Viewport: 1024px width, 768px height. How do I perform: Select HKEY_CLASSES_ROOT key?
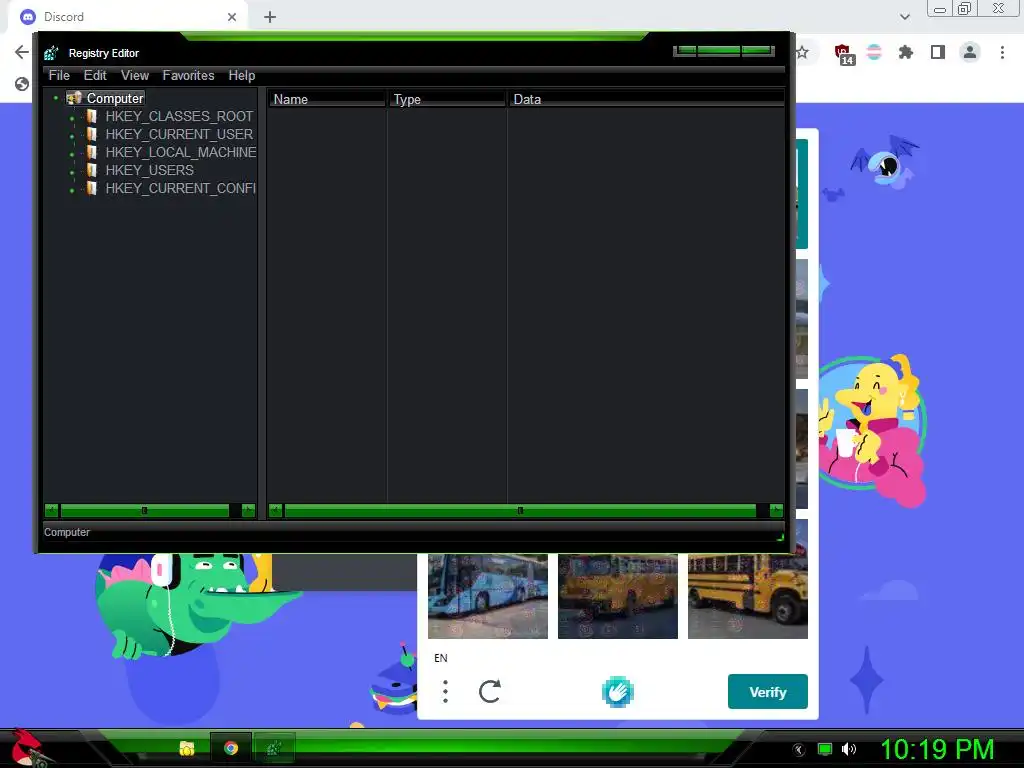[179, 116]
